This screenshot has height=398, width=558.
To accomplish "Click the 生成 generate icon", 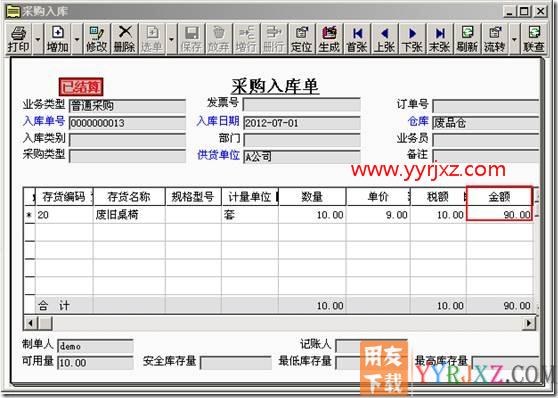I will point(329,39).
